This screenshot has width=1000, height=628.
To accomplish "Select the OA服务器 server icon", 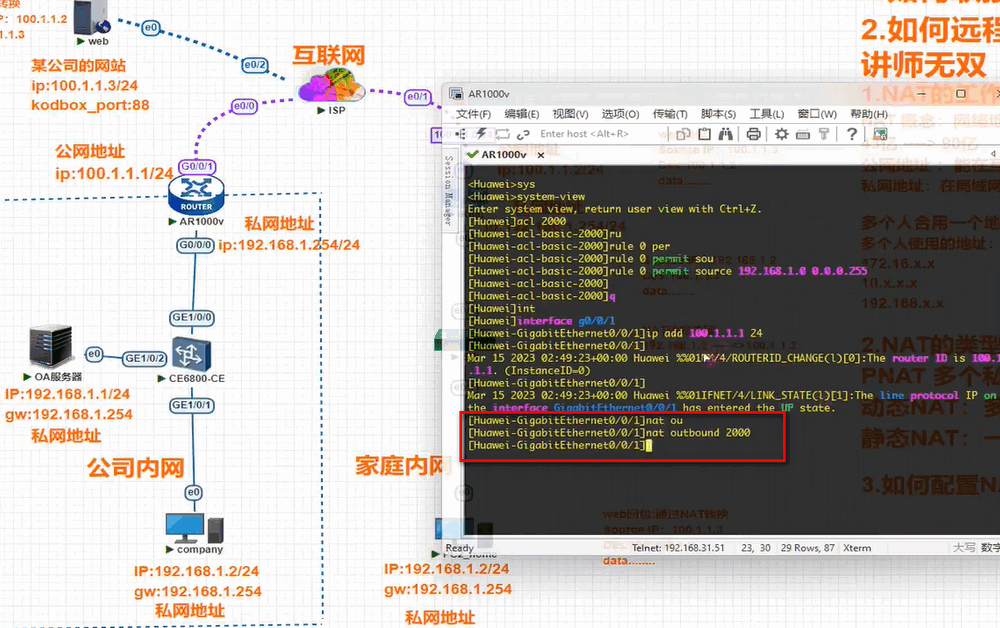I will coord(49,347).
